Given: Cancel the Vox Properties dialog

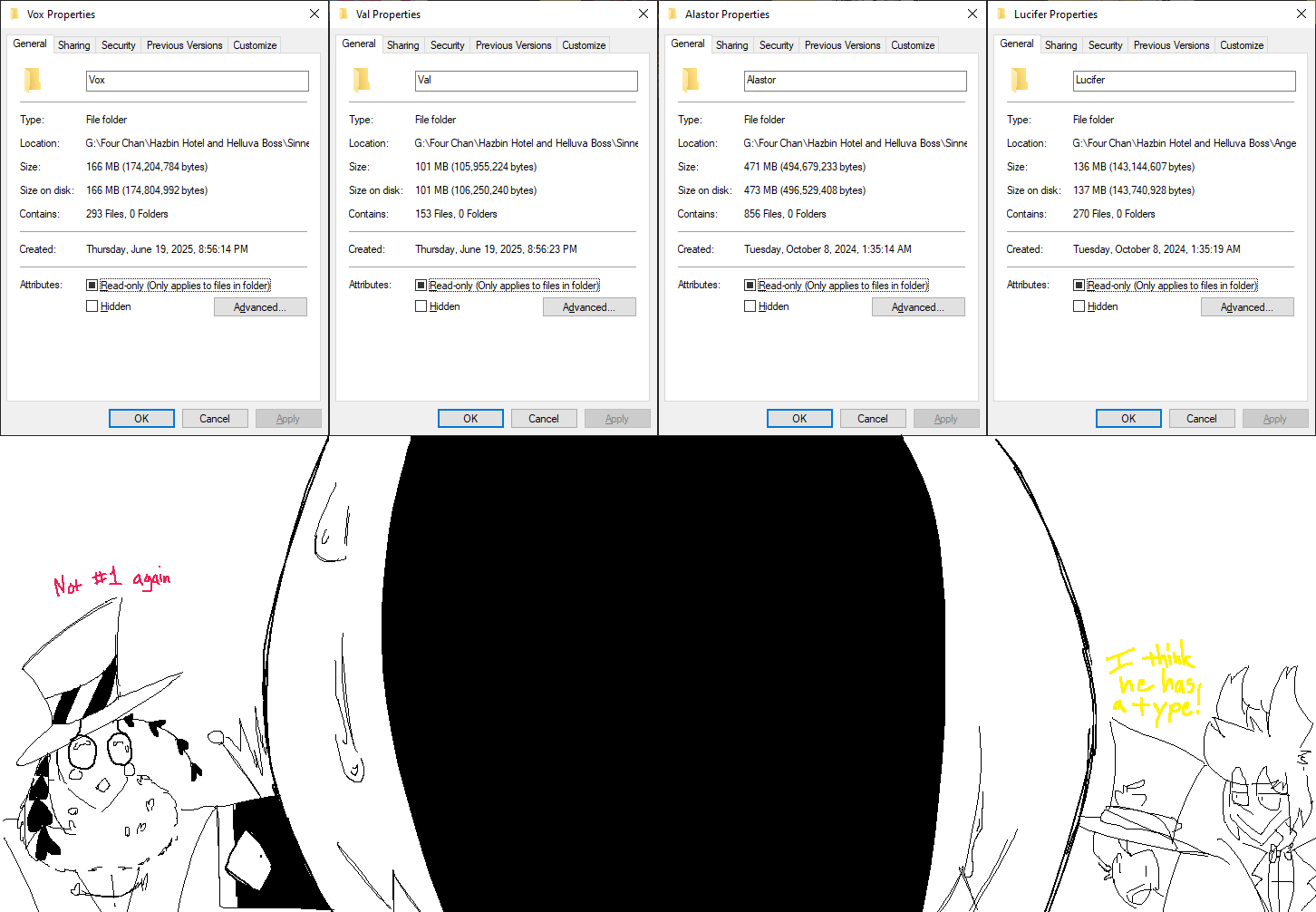Looking at the screenshot, I should (215, 419).
